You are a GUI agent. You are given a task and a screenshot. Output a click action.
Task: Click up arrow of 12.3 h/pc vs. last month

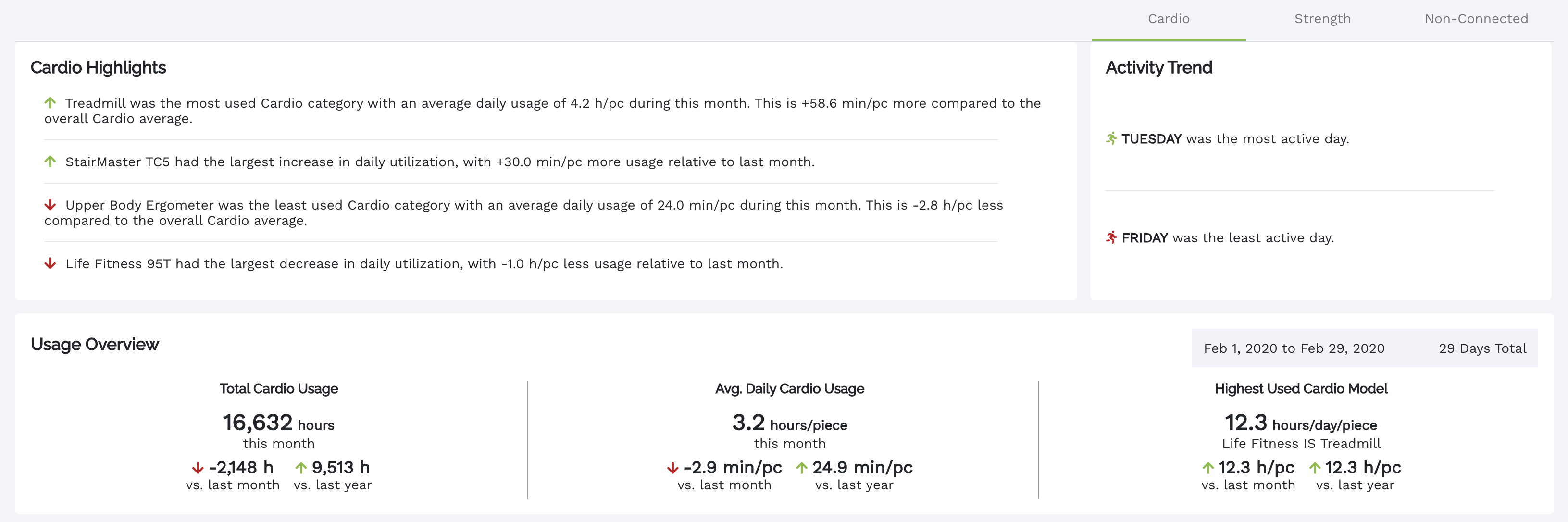(x=1208, y=468)
